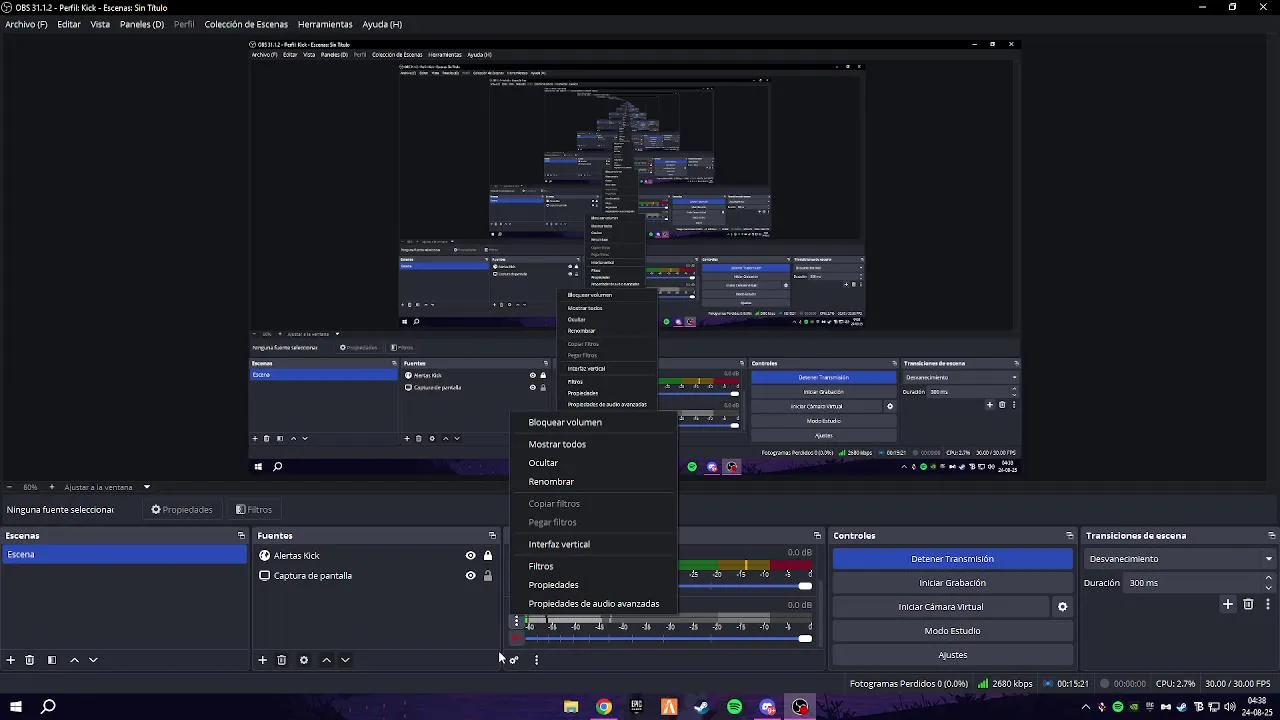Open Epic Games Launcher in taskbar
This screenshot has height=720, width=1280.
pos(636,707)
